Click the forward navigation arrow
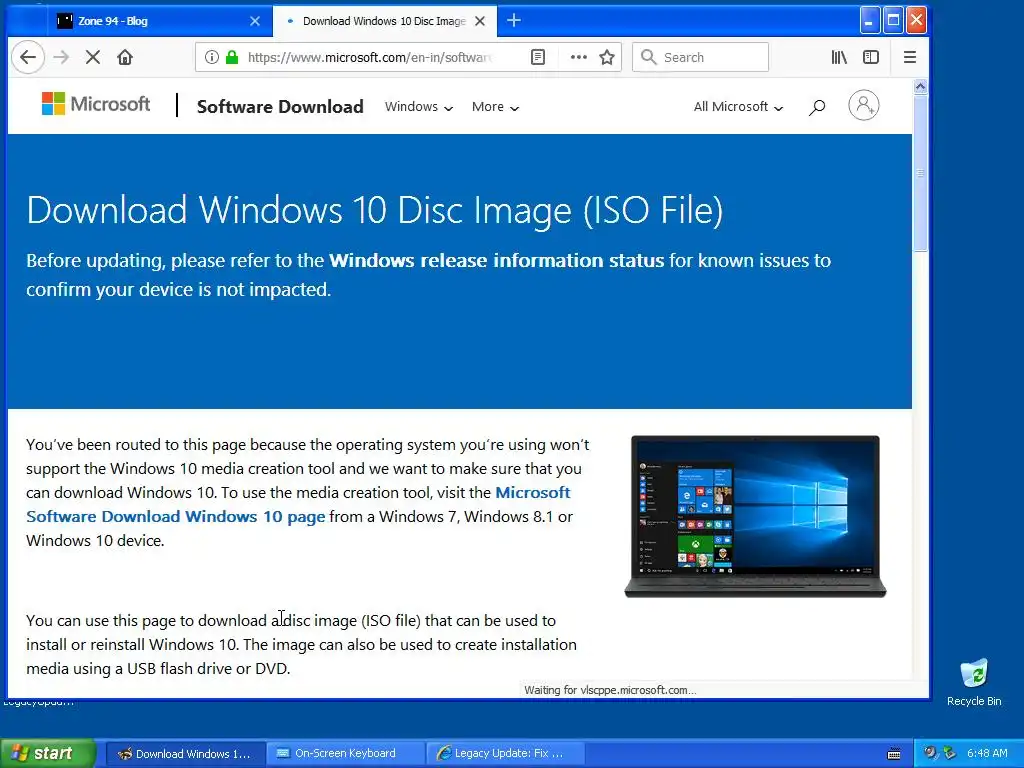The width and height of the screenshot is (1024, 768). tap(61, 57)
